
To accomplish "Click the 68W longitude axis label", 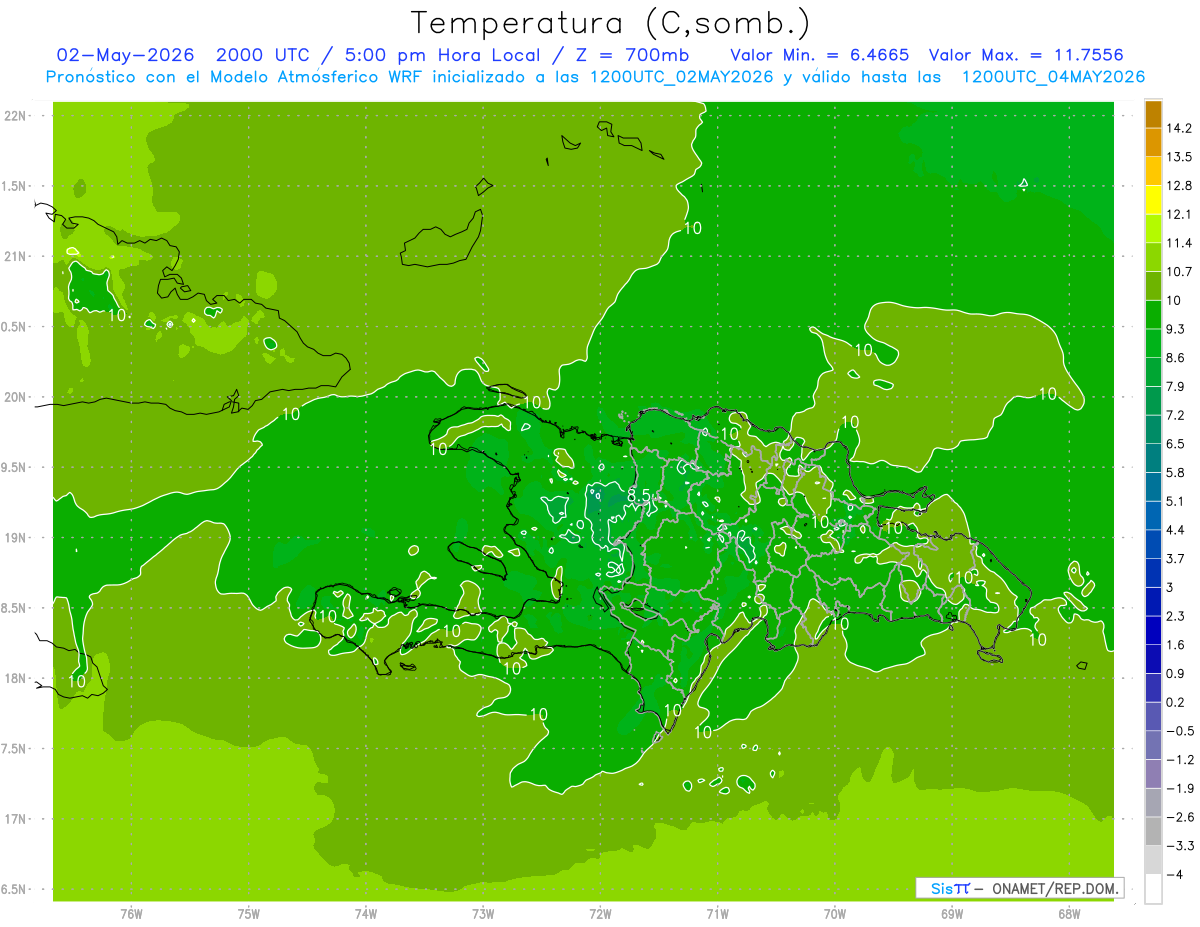I will (1069, 913).
